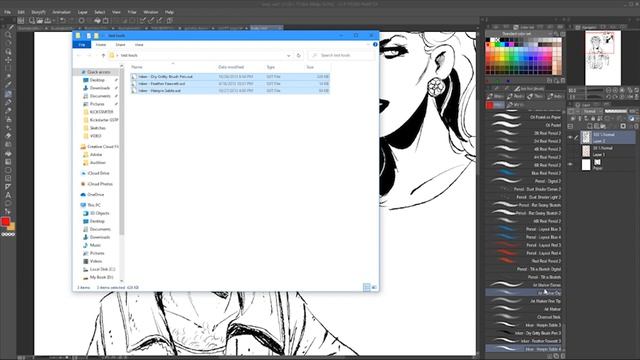Select the Charcoal Stick brush

pos(523,317)
